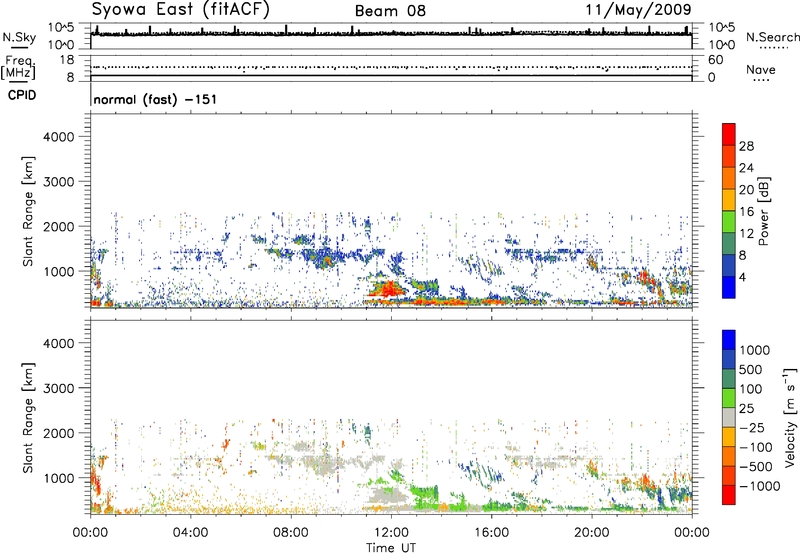Click the 'N.Sky' legend label
Screen dimensions: 800x554
[x=19, y=37]
